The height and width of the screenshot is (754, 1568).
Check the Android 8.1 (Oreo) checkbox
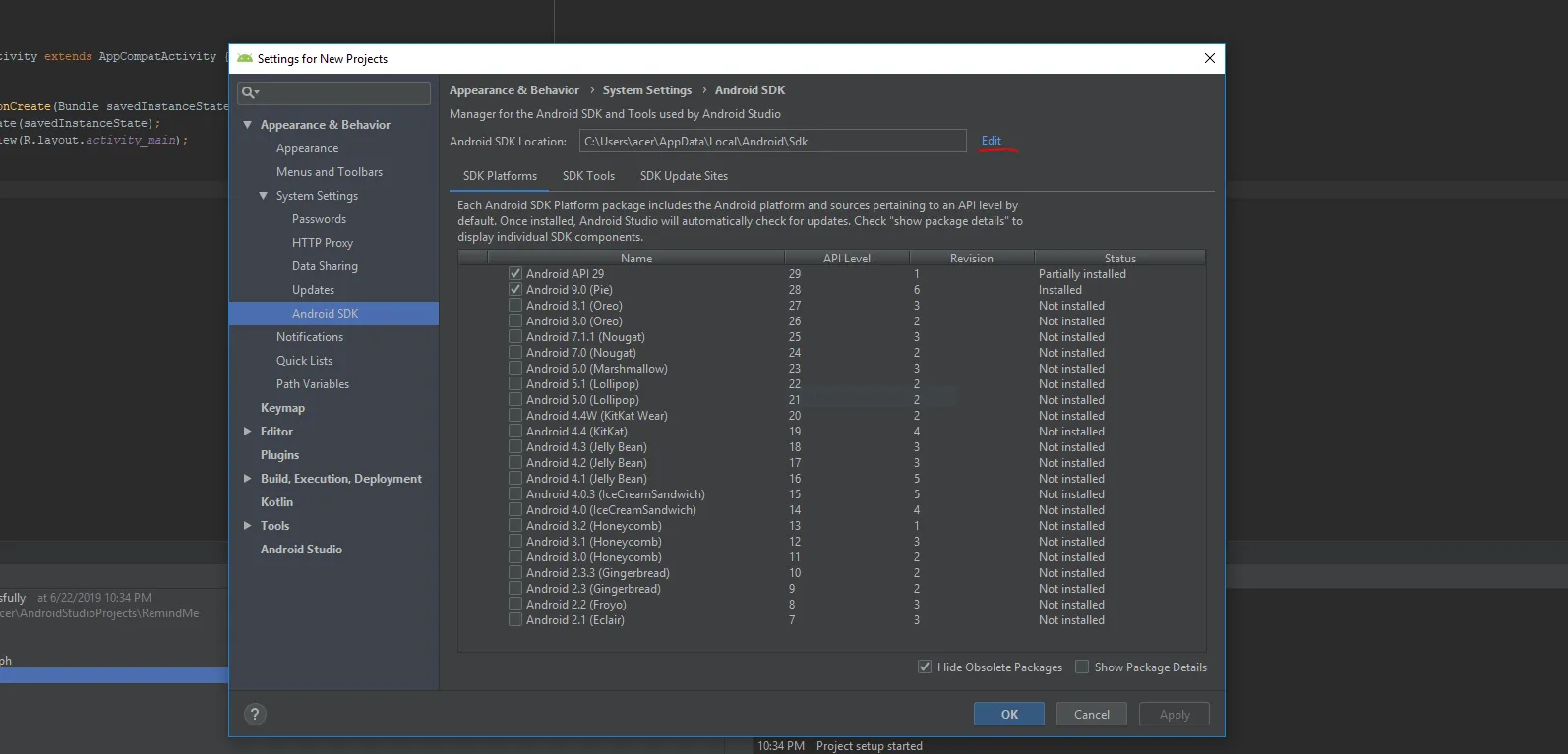tap(515, 306)
